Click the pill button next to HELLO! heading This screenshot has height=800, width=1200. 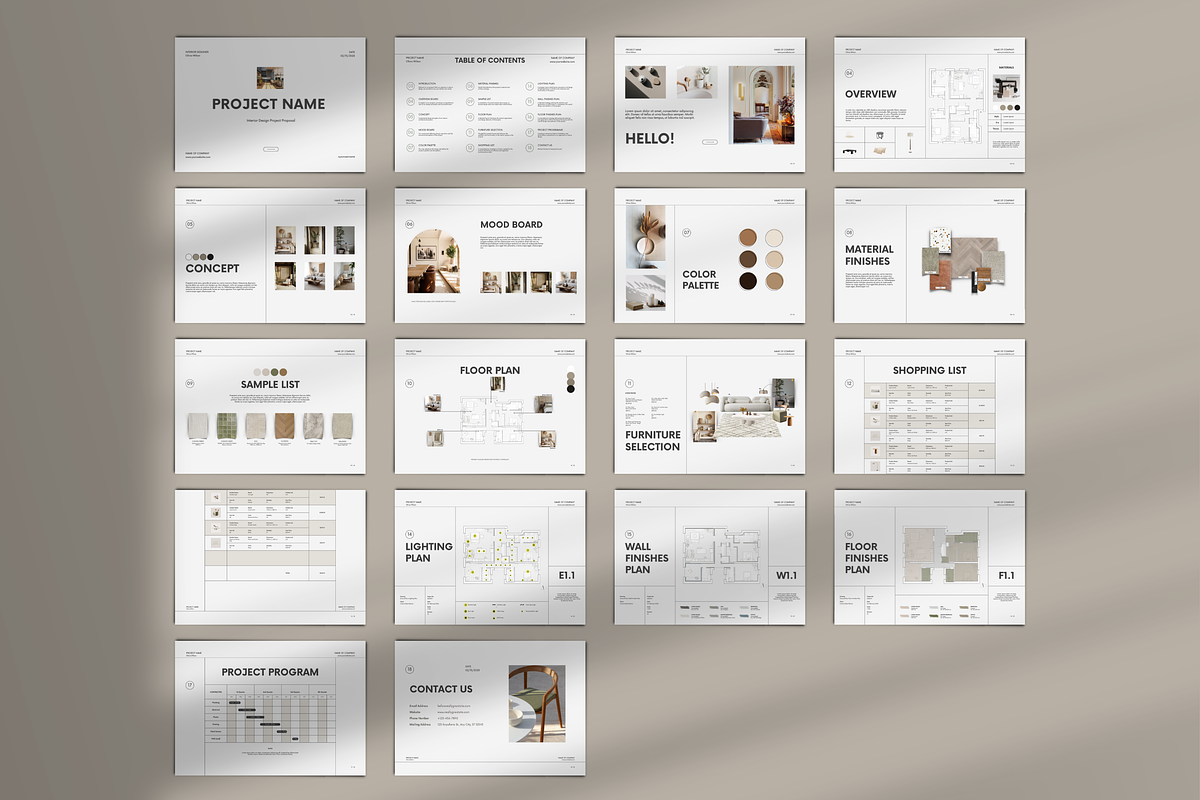click(710, 142)
